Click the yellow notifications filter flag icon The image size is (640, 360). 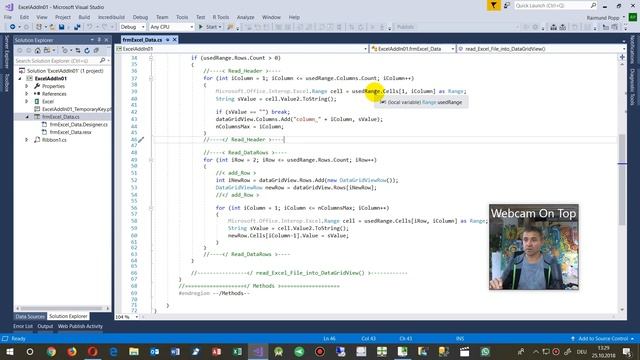[x=493, y=5]
